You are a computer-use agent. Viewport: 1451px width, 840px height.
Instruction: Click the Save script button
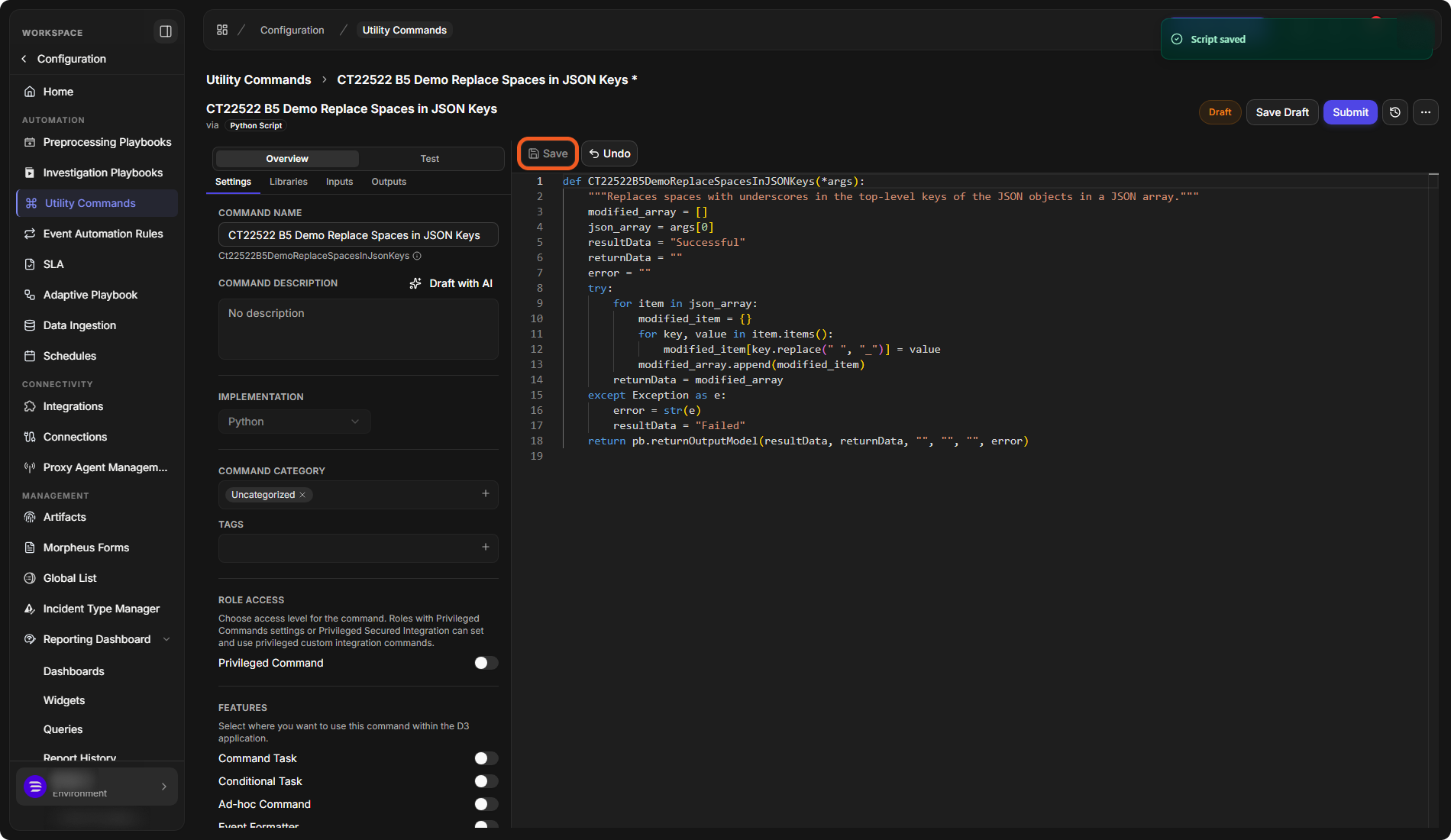click(548, 153)
